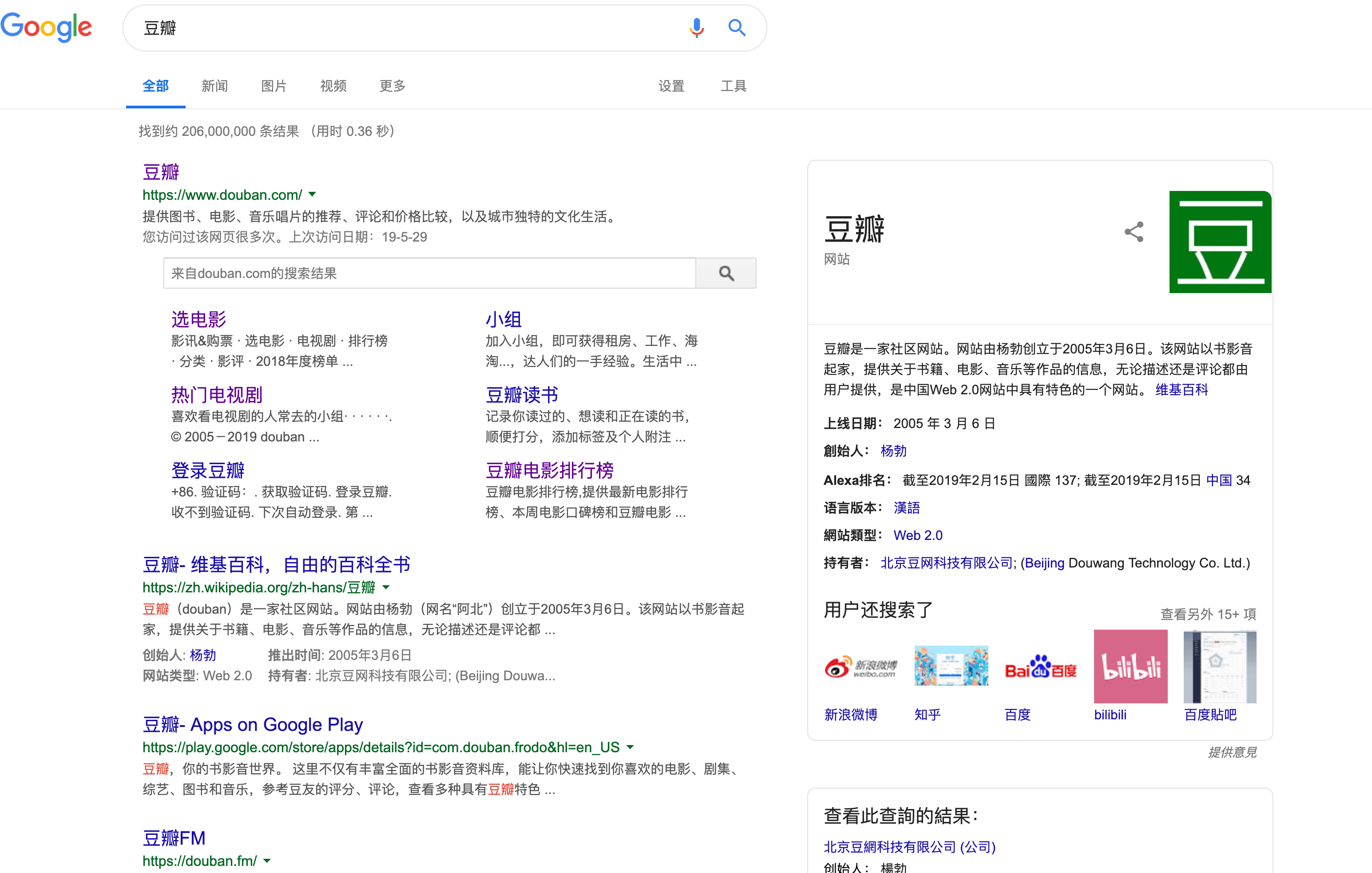Click the https://www.douban.com/ URL text
1372x873 pixels.
click(x=222, y=195)
